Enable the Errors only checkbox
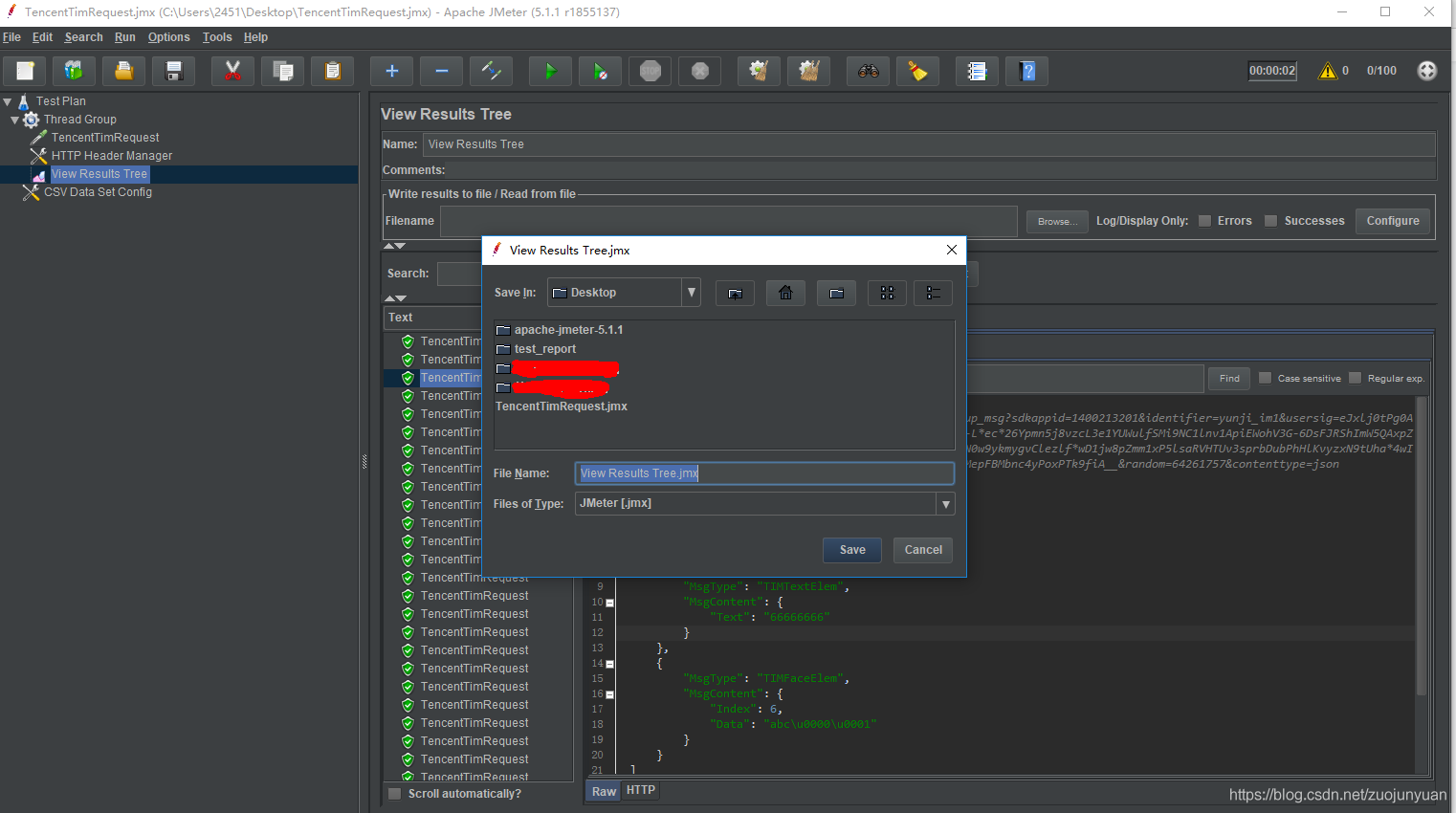 pos(1205,221)
